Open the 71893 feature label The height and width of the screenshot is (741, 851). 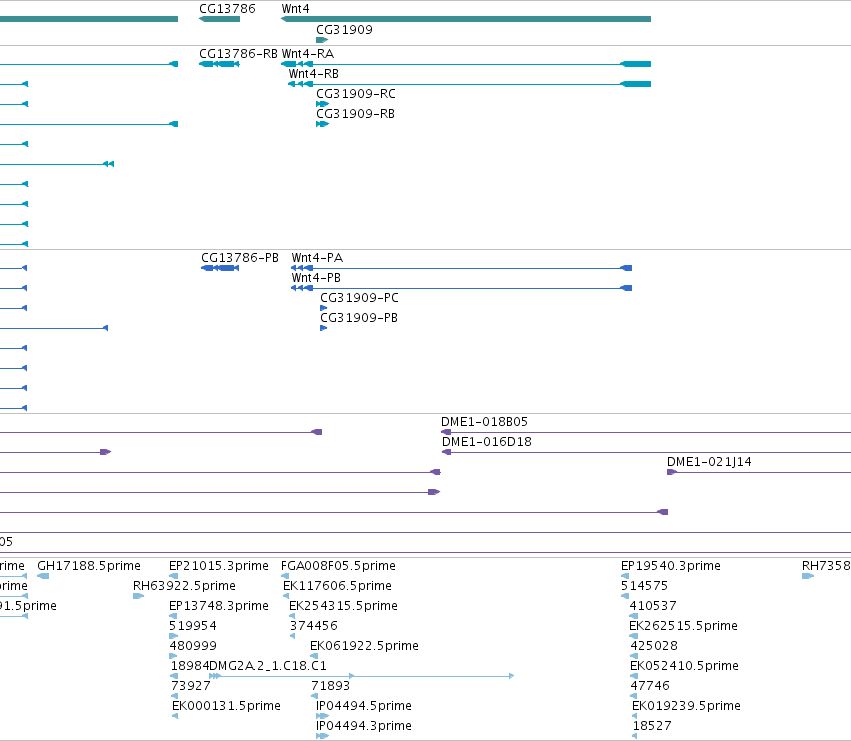(331, 686)
